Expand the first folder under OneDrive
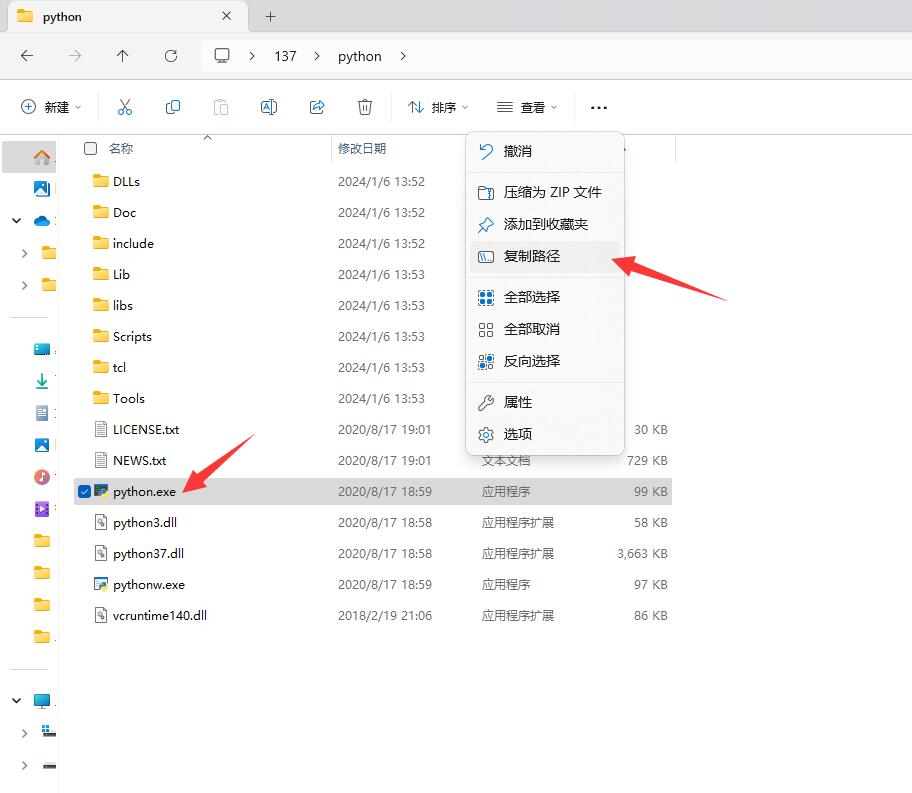Image resolution: width=912 pixels, height=793 pixels. (x=24, y=253)
